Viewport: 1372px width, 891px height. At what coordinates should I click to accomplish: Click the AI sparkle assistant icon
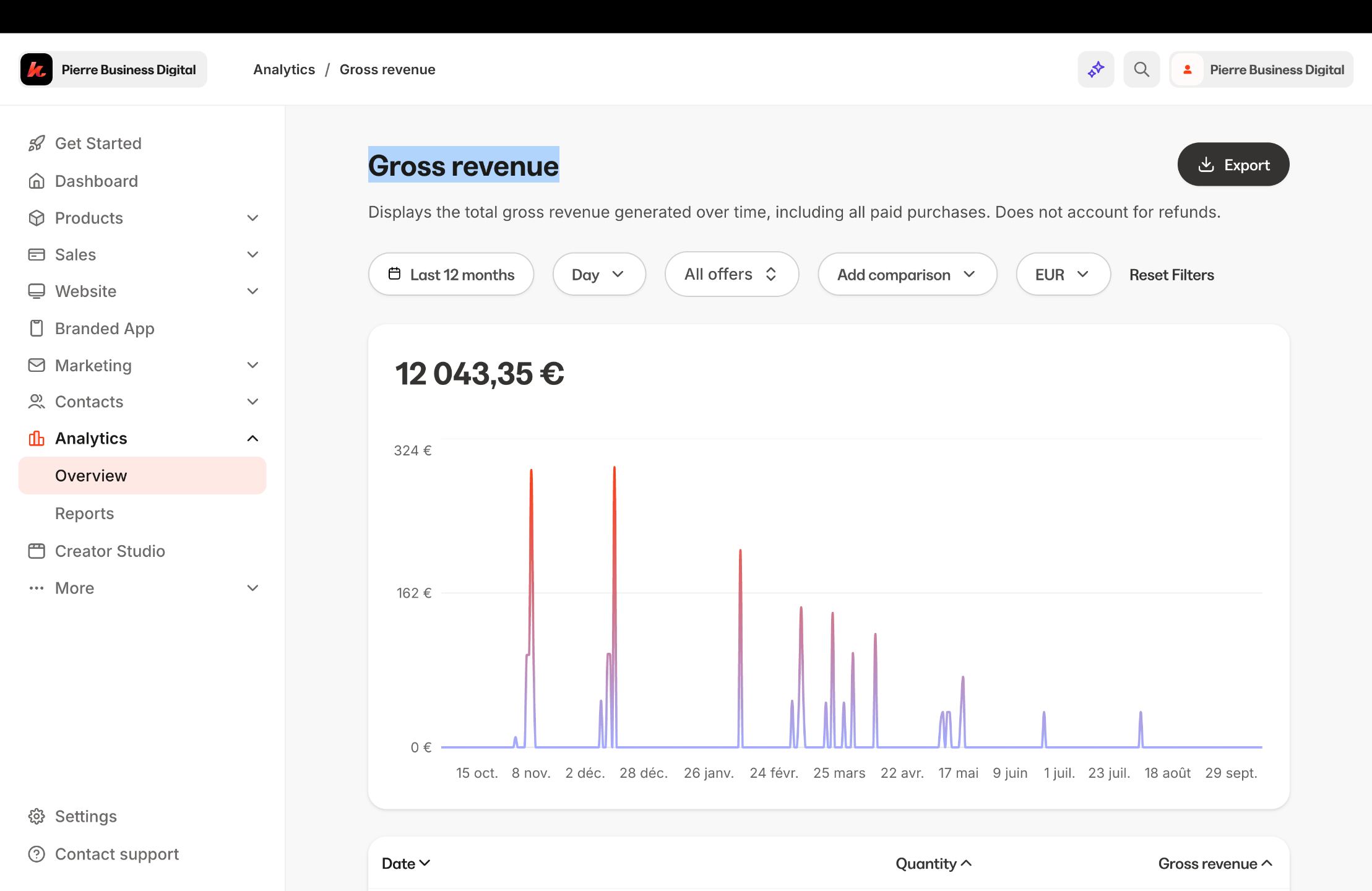(x=1095, y=69)
